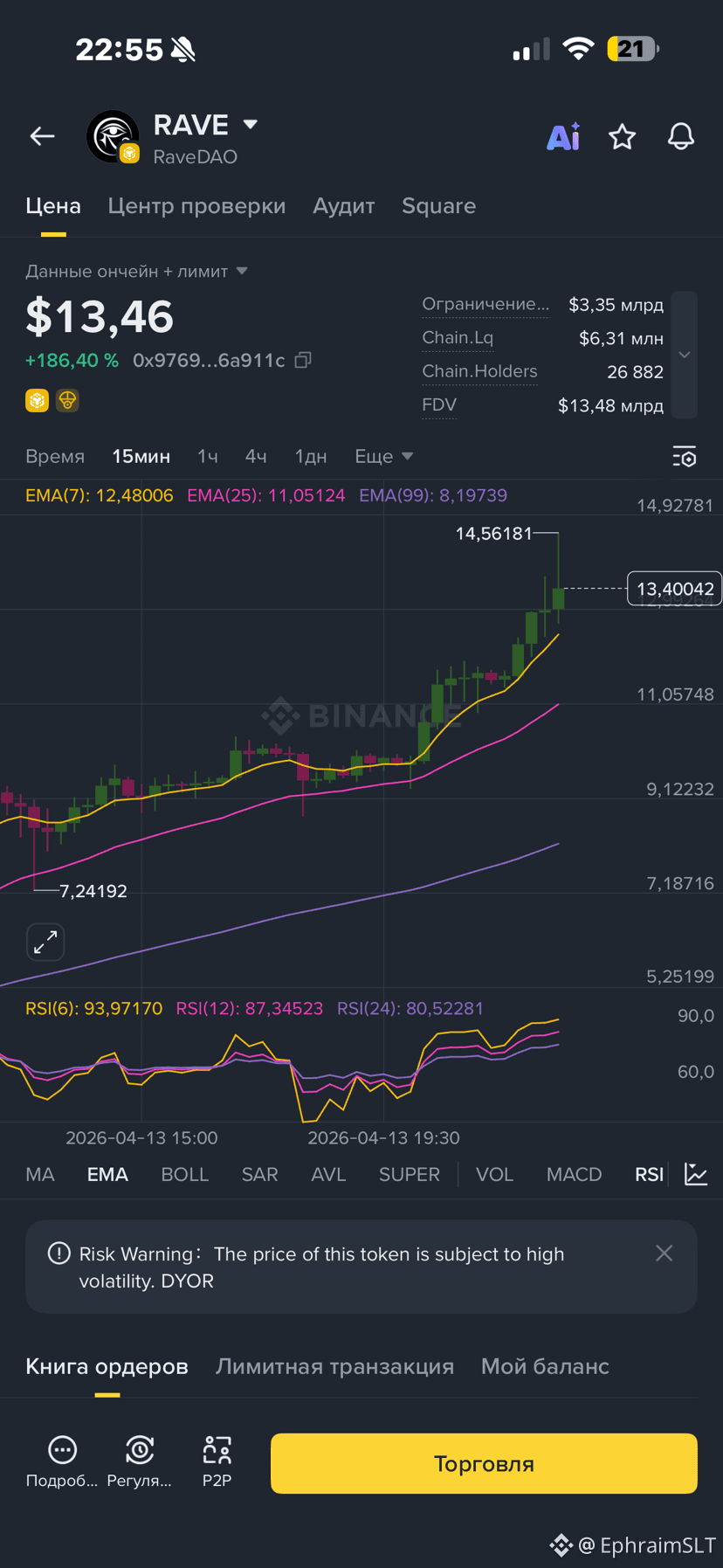Screen dimensions: 723x1568
Task: Tap the $13,46 price value
Action: pos(100,316)
